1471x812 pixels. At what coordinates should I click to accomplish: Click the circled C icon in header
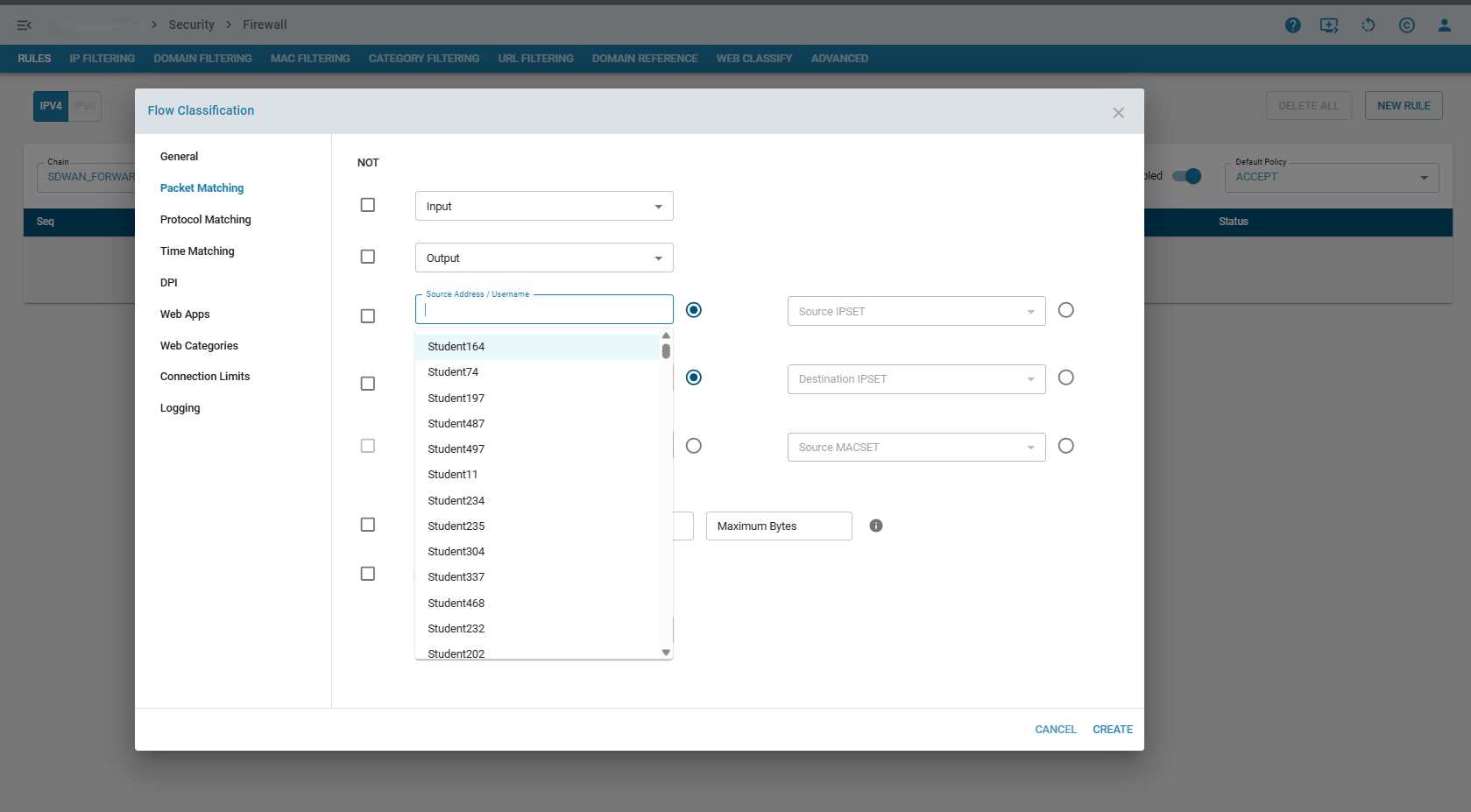[x=1406, y=25]
